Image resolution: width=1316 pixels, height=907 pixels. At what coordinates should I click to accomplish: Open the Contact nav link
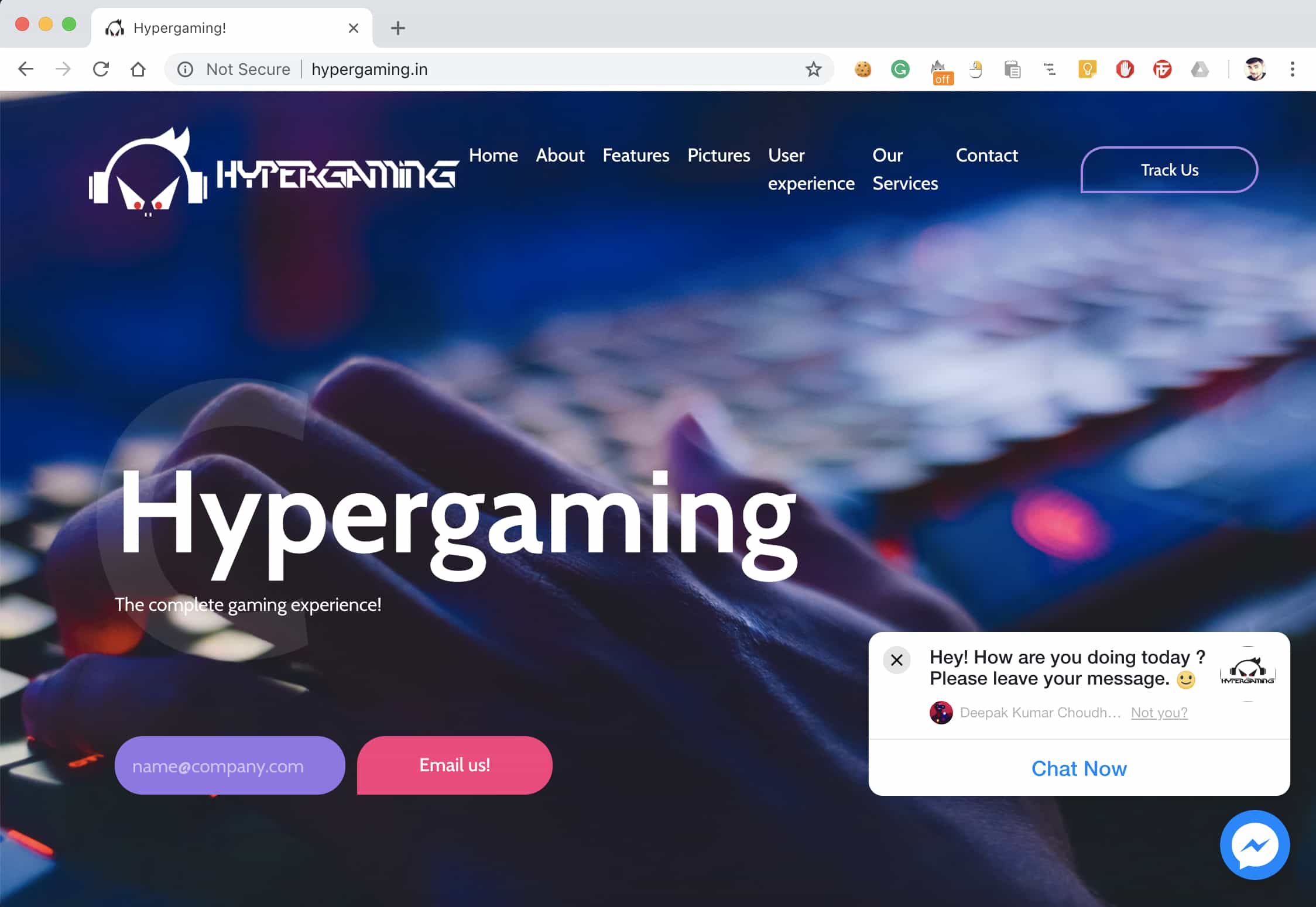986,155
